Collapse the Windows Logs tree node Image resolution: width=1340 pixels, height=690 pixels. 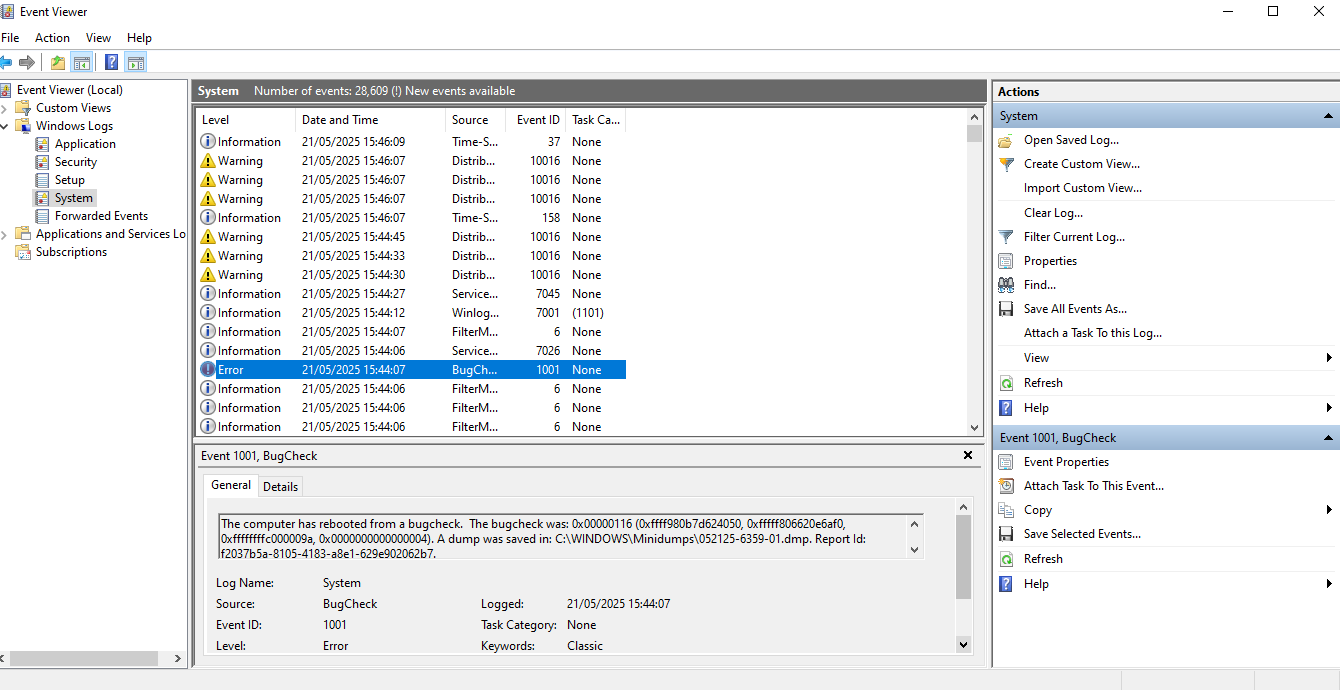[x=5, y=126]
